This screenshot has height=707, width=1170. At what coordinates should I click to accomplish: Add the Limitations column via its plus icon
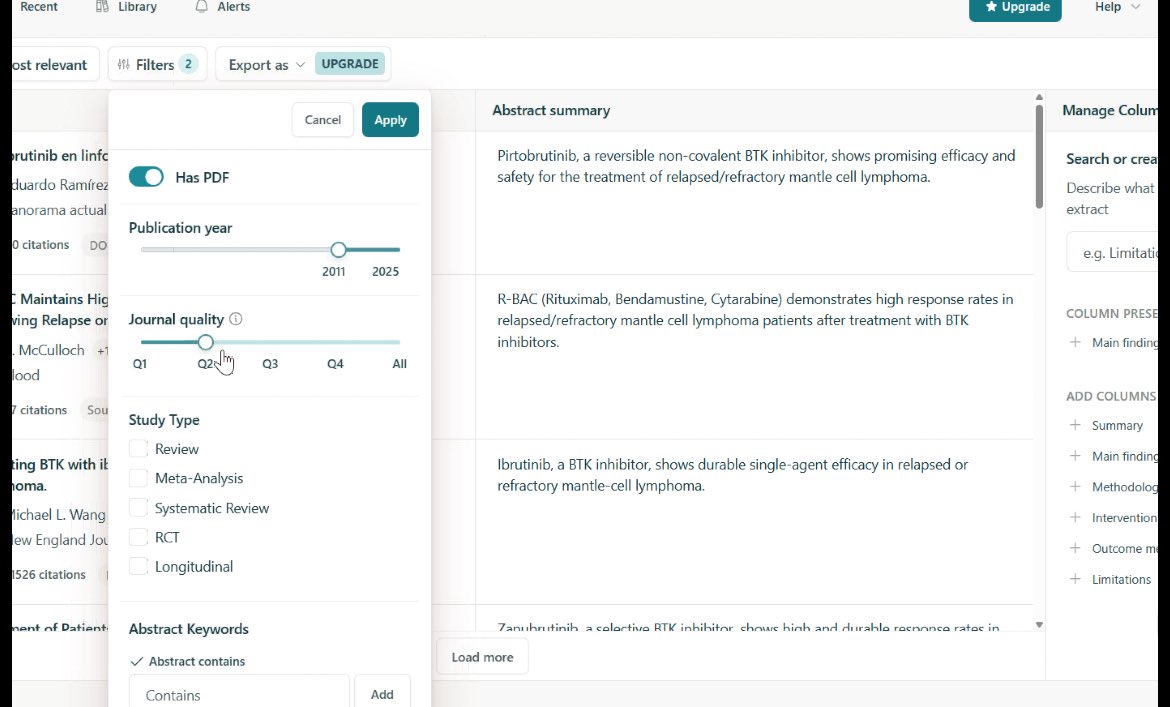pos(1076,579)
